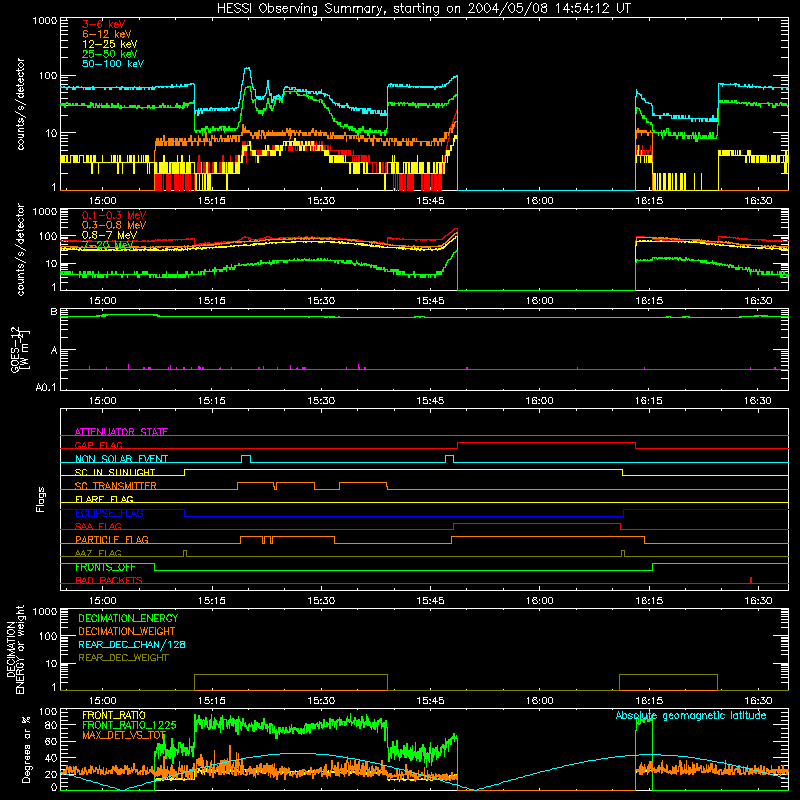This screenshot has width=800, height=800.
Task: Select the ATTENUATOR_STATE flag label
Action: (x=121, y=432)
